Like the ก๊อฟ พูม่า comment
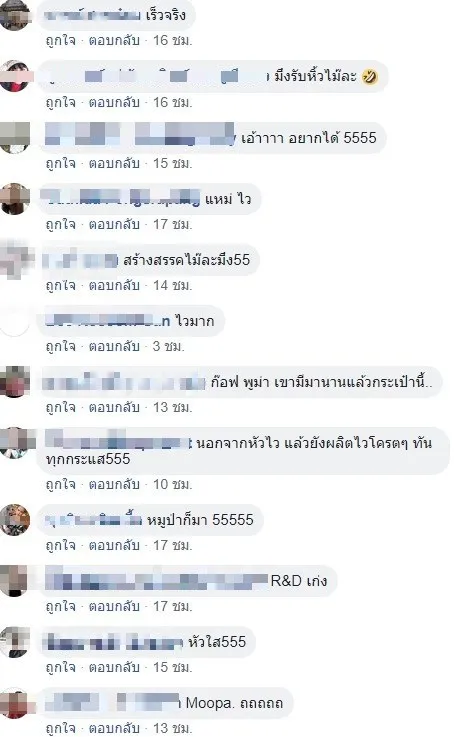454x737 pixels. click(60, 408)
